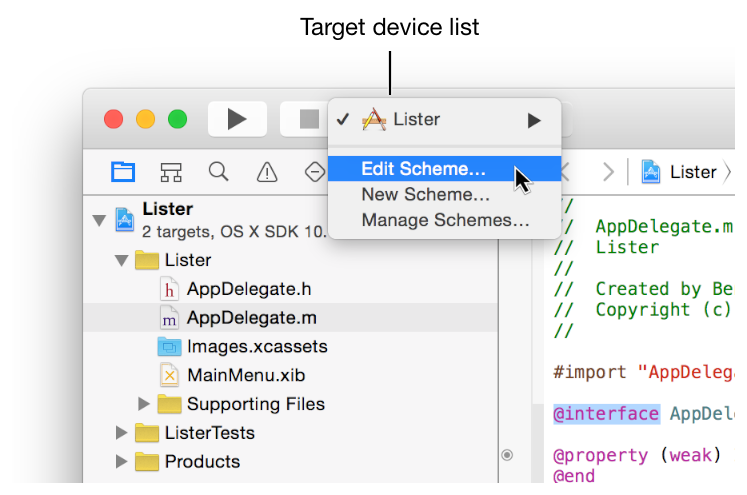Click the Lister project blueprint icon in navigator

124,220
